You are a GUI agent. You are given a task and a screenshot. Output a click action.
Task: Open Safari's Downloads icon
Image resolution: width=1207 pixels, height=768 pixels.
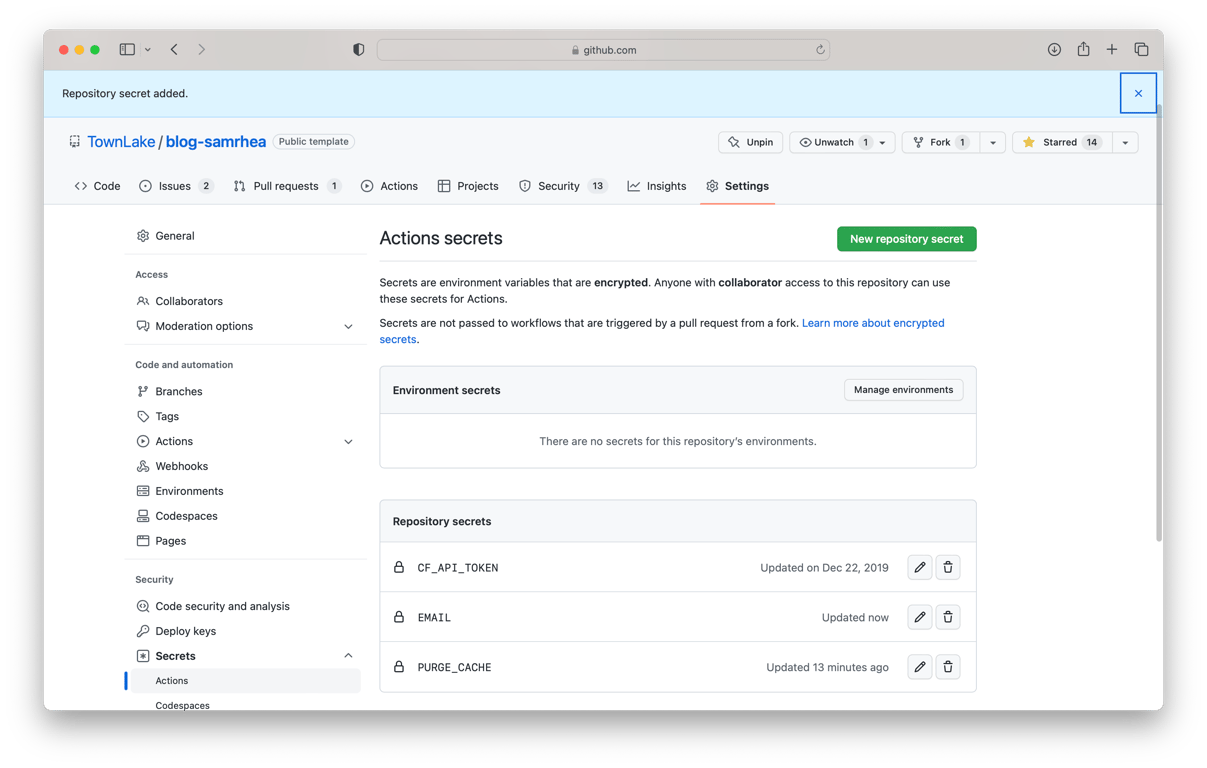click(1054, 48)
